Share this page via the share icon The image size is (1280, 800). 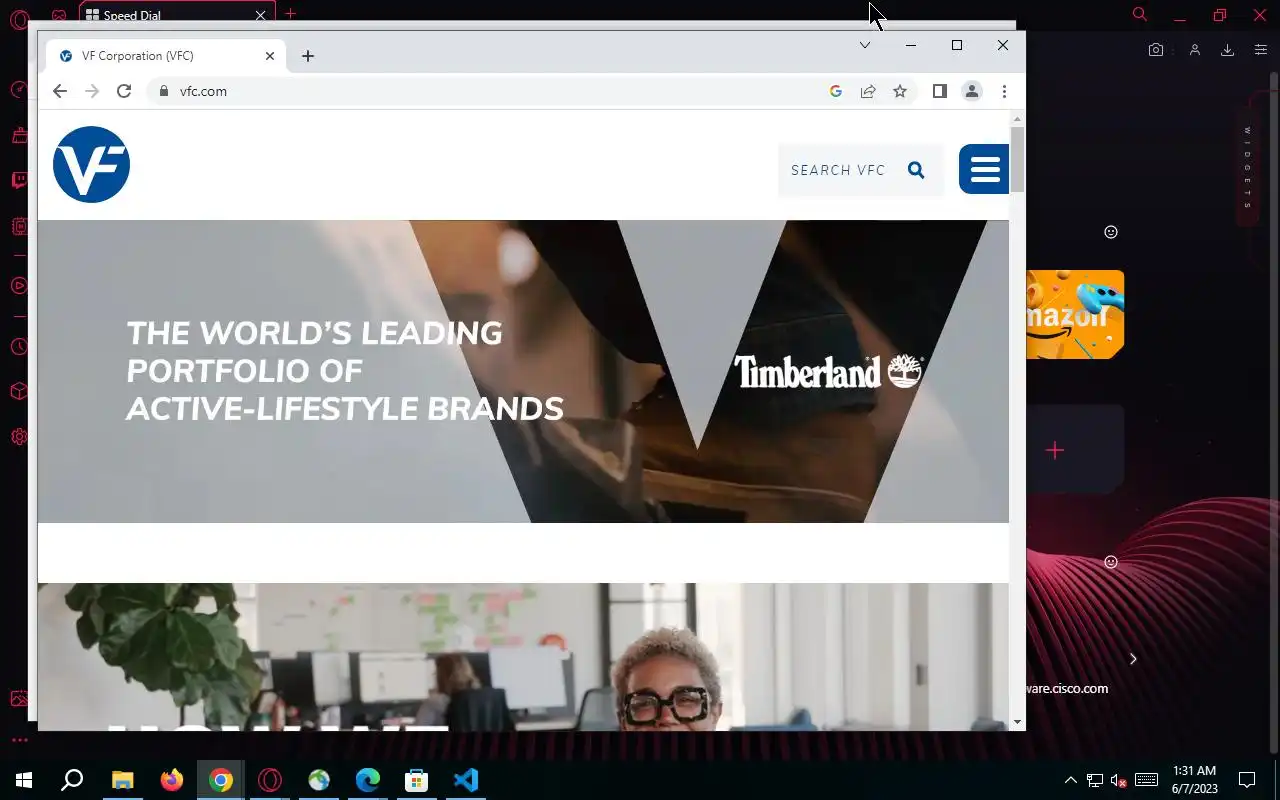click(868, 91)
